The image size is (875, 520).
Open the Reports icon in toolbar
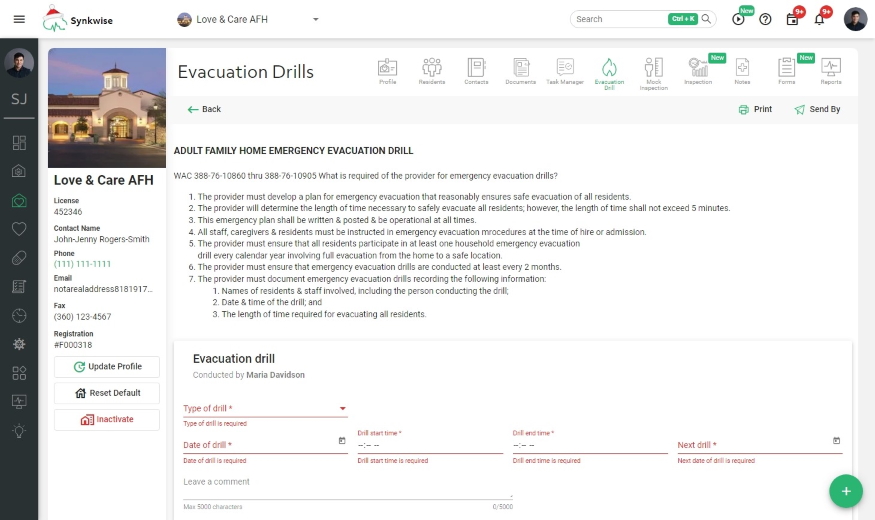830,70
